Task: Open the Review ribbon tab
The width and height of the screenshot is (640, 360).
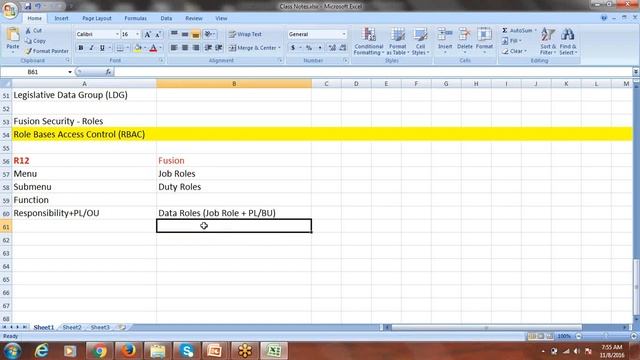Action: [x=194, y=18]
